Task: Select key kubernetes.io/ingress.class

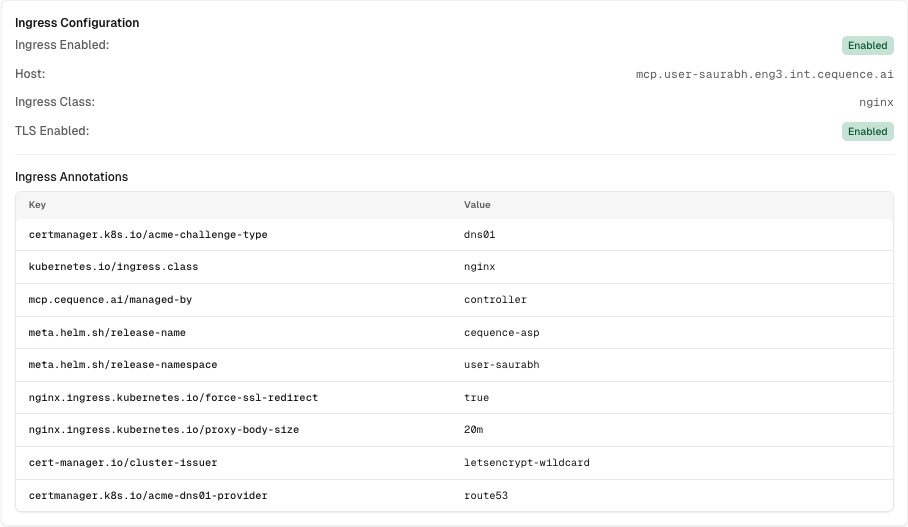Action: pos(114,267)
